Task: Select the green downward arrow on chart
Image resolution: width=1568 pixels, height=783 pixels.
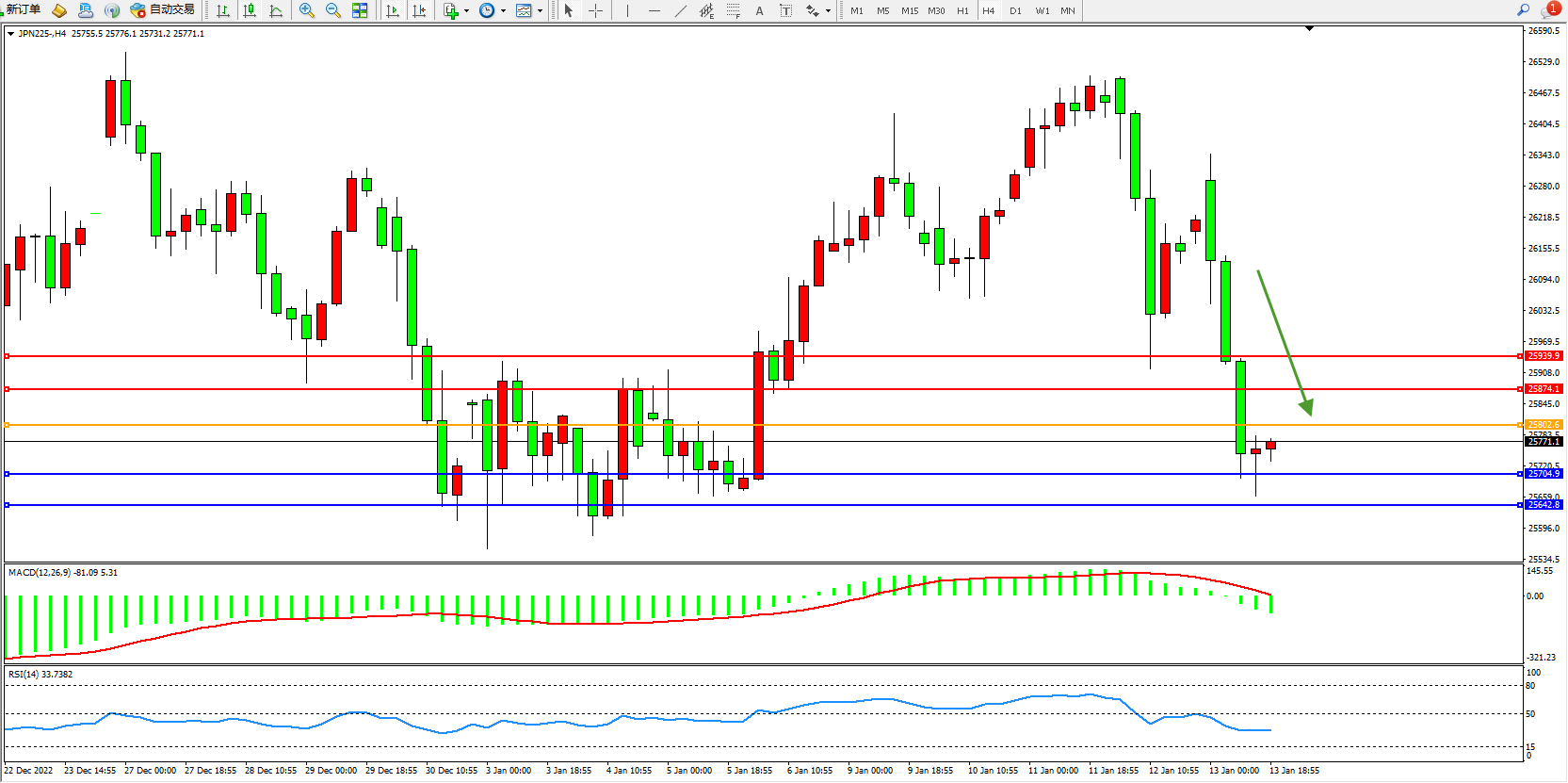Action: click(x=1284, y=342)
